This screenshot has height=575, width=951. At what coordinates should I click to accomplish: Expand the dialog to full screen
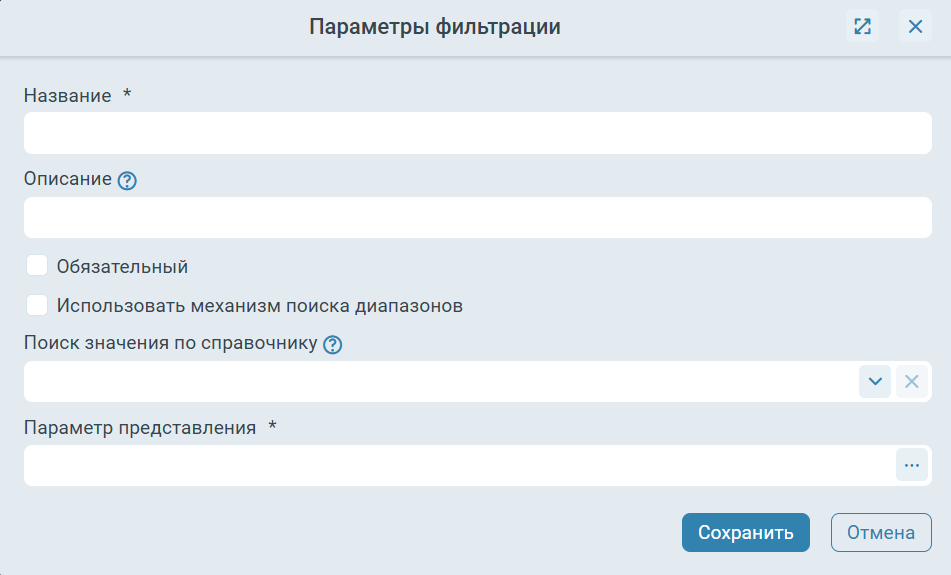862,26
